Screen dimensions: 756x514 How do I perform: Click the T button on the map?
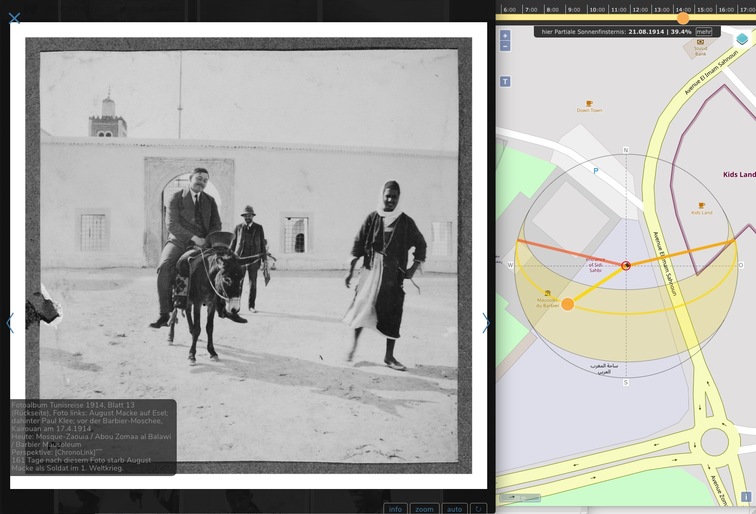(x=505, y=81)
